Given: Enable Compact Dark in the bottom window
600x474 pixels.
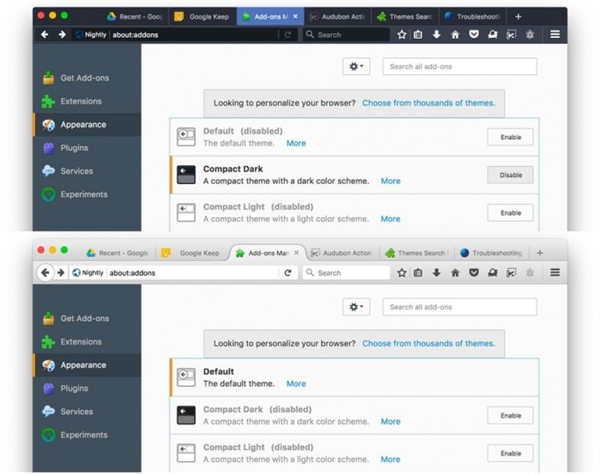Looking at the screenshot, I should click(510, 415).
